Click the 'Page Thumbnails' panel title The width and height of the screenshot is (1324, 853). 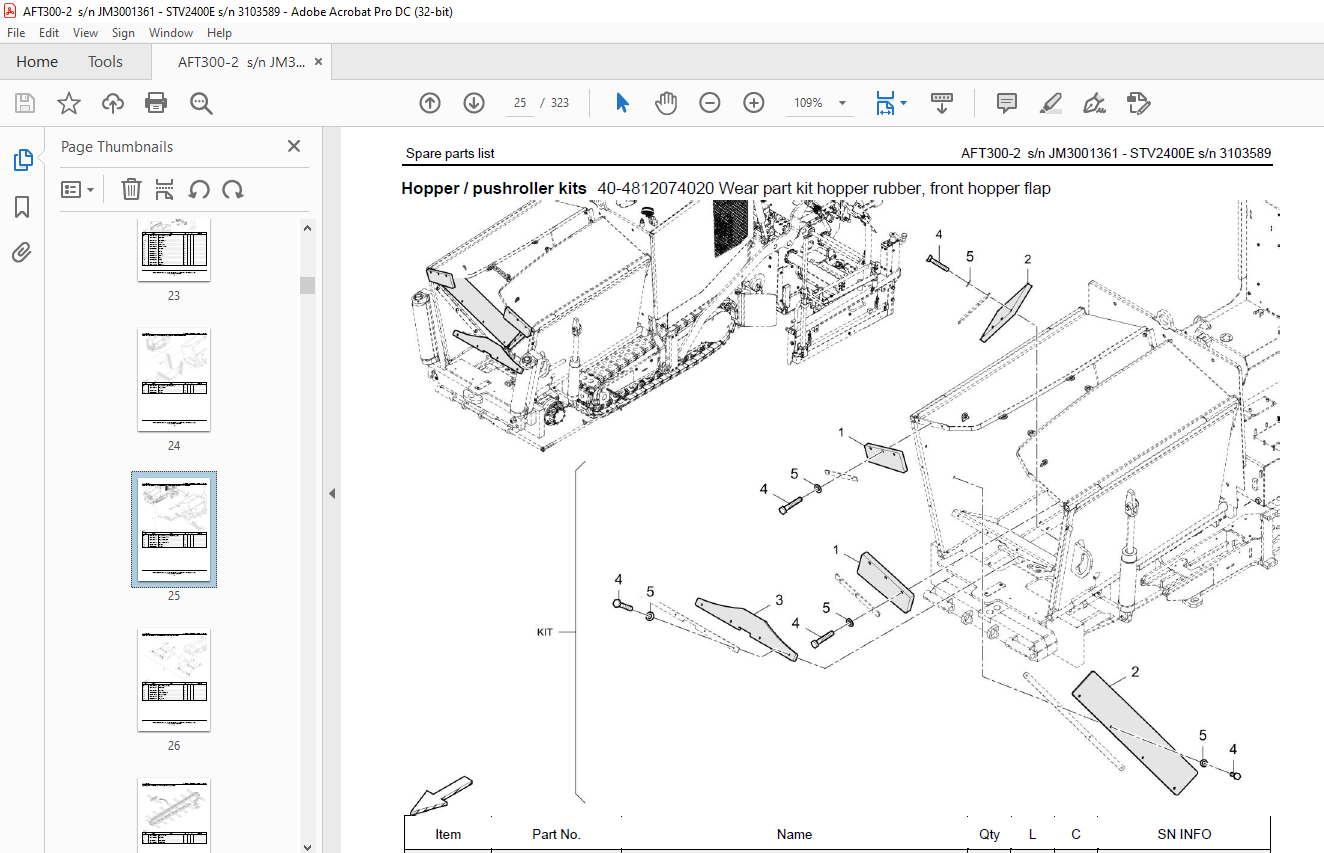click(x=117, y=146)
